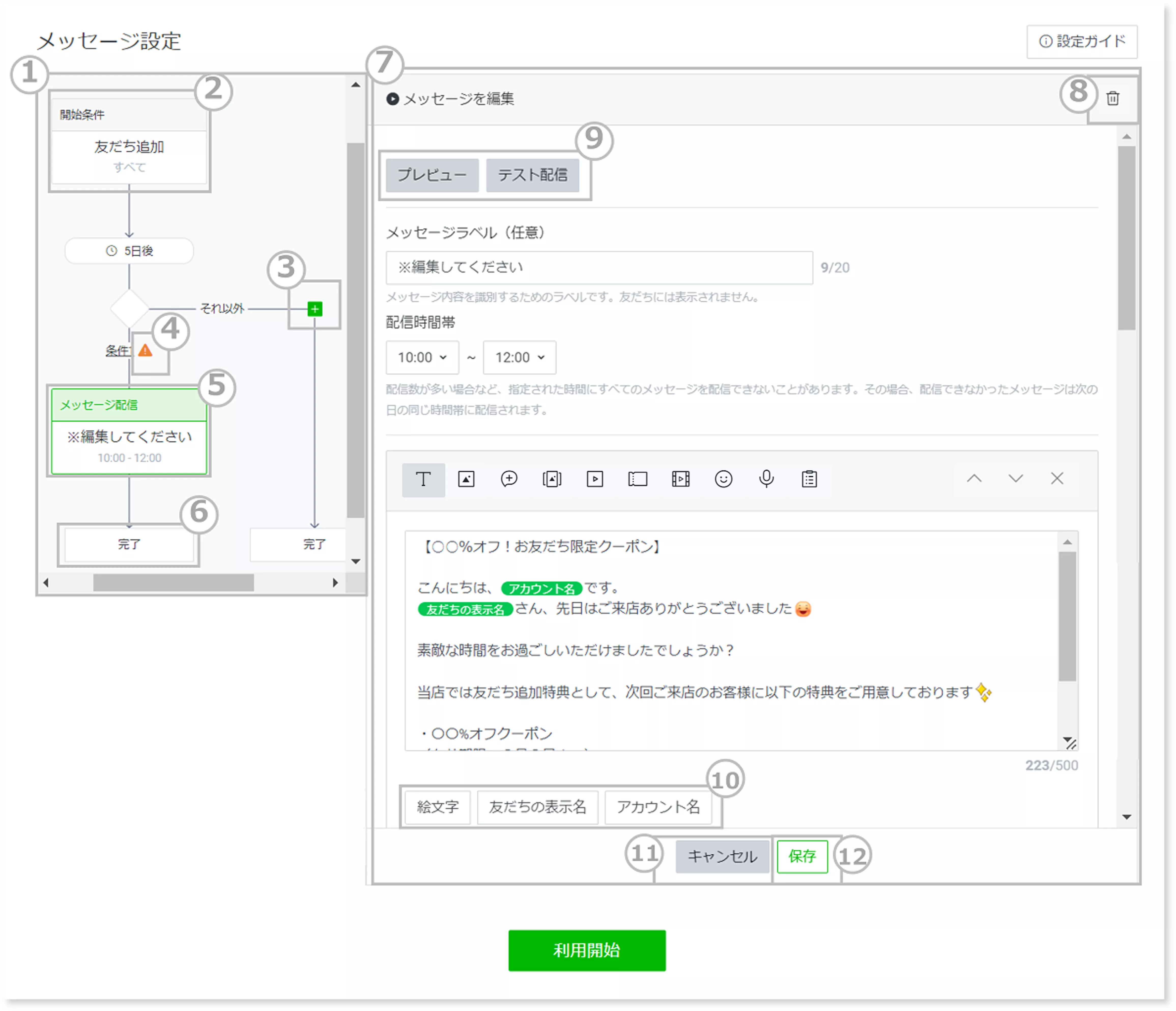Image resolution: width=1176 pixels, height=1011 pixels.
Task: Move message block up with the chevron
Action: [x=974, y=479]
